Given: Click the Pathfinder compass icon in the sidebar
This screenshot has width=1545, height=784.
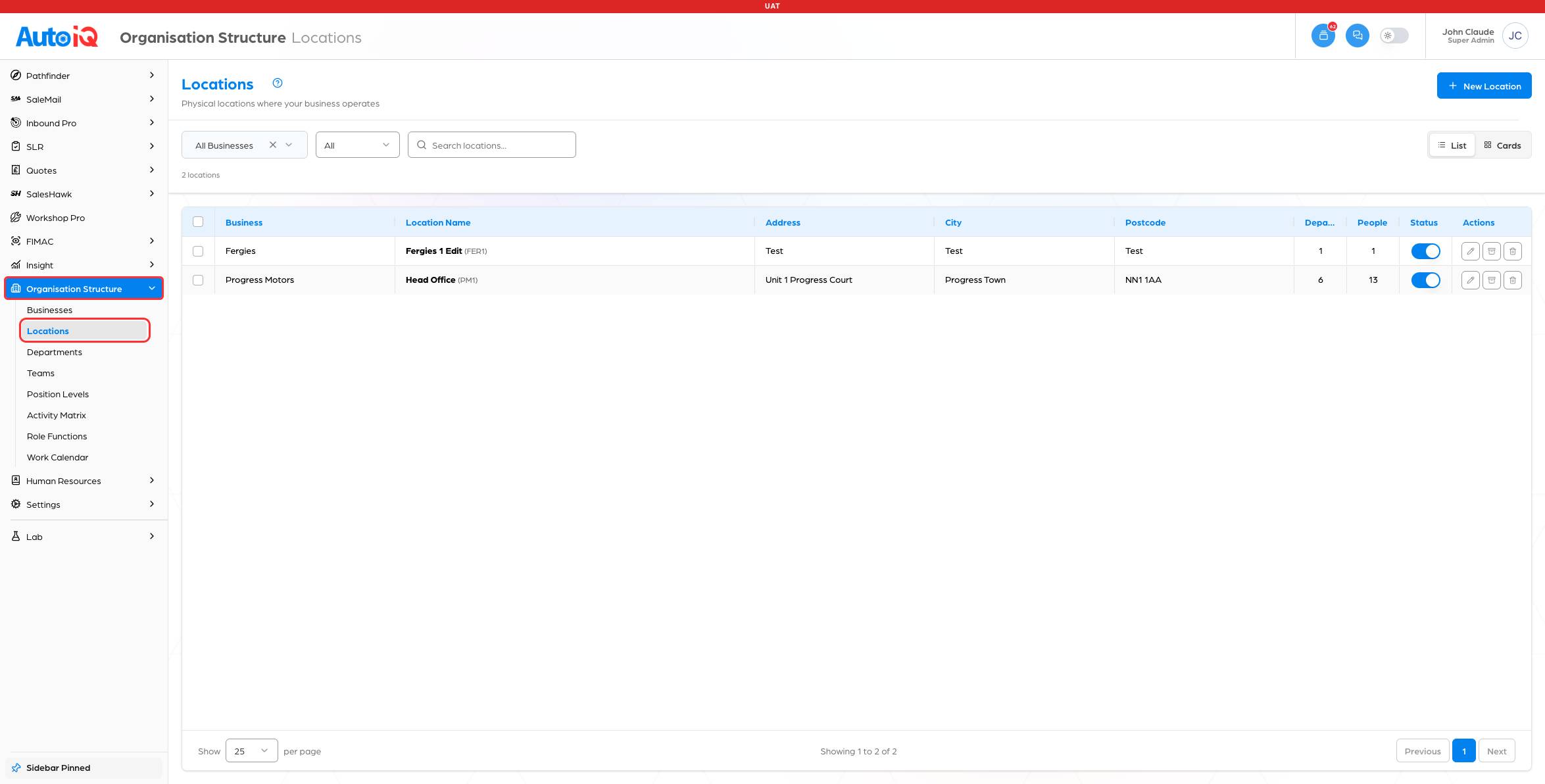Looking at the screenshot, I should point(16,75).
